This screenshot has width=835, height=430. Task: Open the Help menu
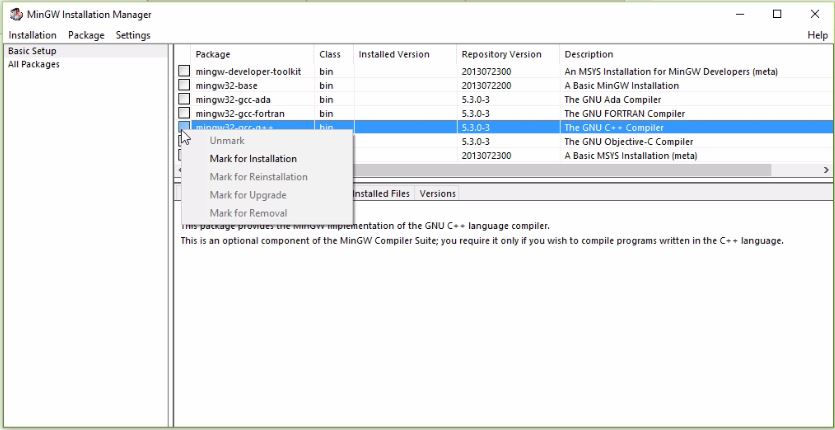(x=817, y=35)
